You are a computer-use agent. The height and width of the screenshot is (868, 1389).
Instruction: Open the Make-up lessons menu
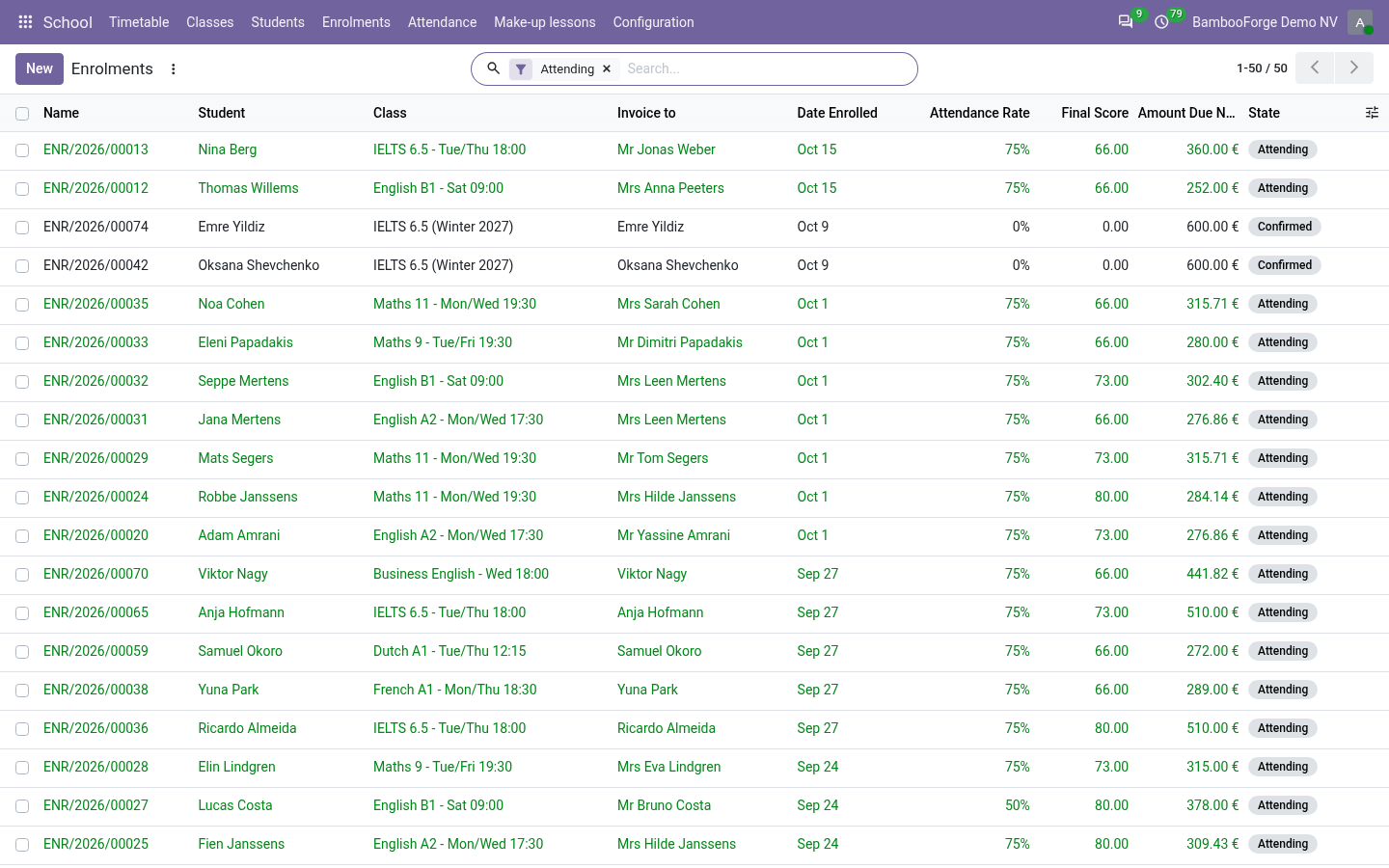pos(545,22)
